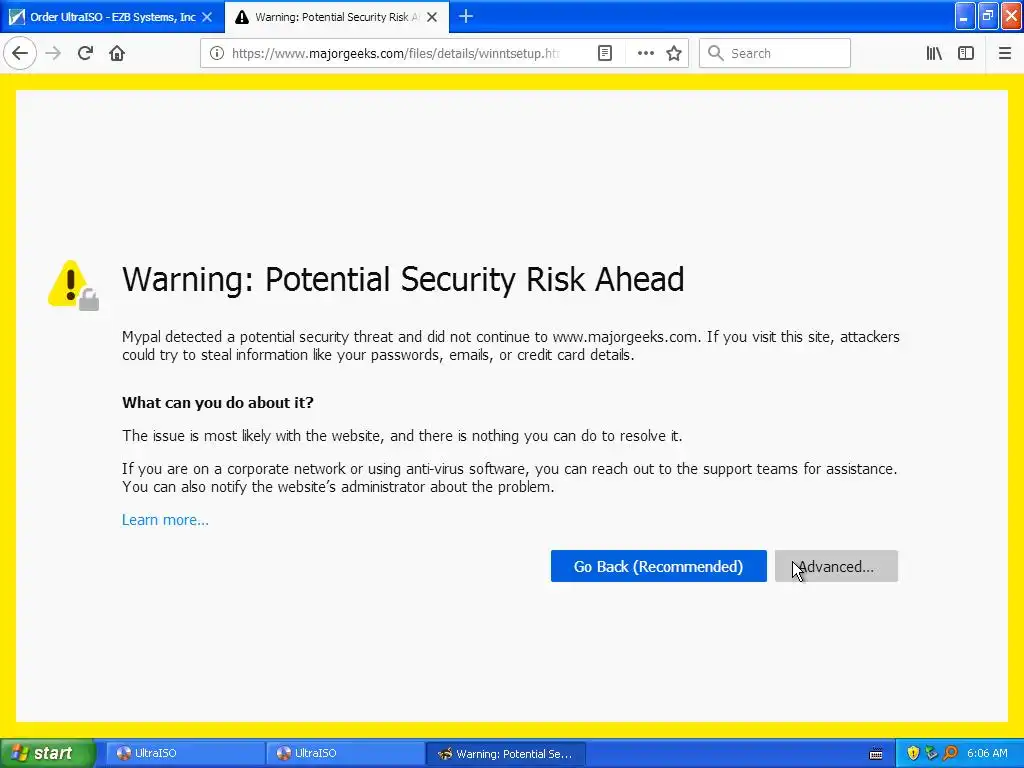Click the warning triangle lock icon
Image resolution: width=1024 pixels, height=768 pixels.
point(73,285)
